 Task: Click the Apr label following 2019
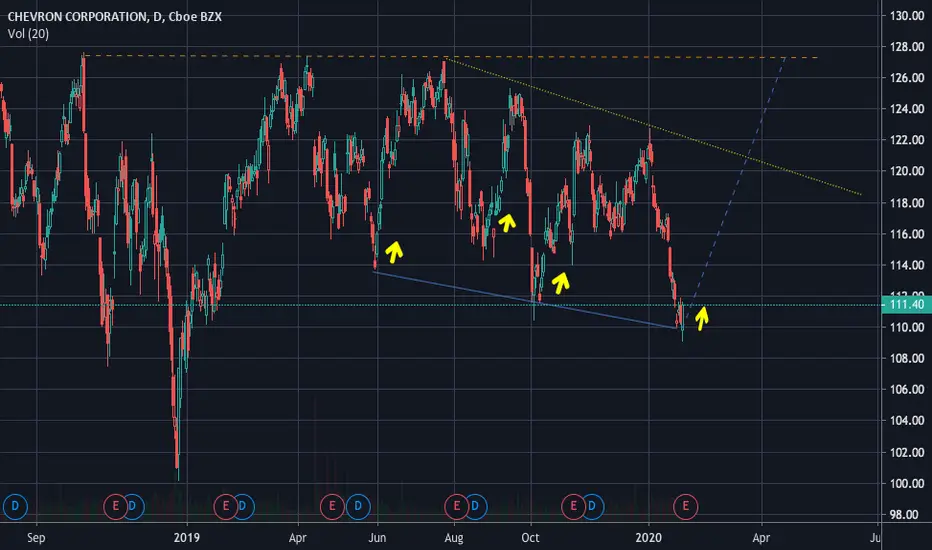(x=297, y=538)
